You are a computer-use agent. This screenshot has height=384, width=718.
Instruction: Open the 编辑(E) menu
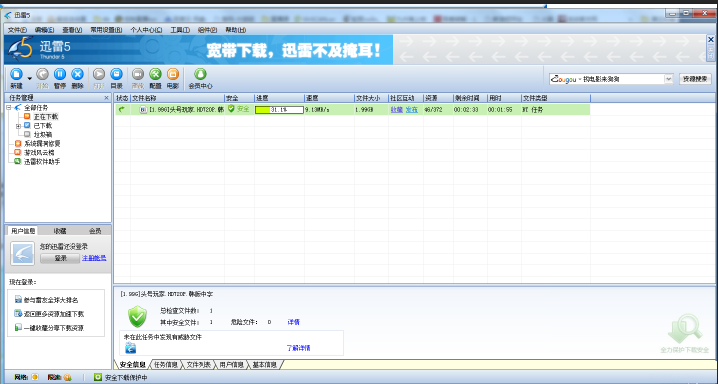(x=44, y=30)
